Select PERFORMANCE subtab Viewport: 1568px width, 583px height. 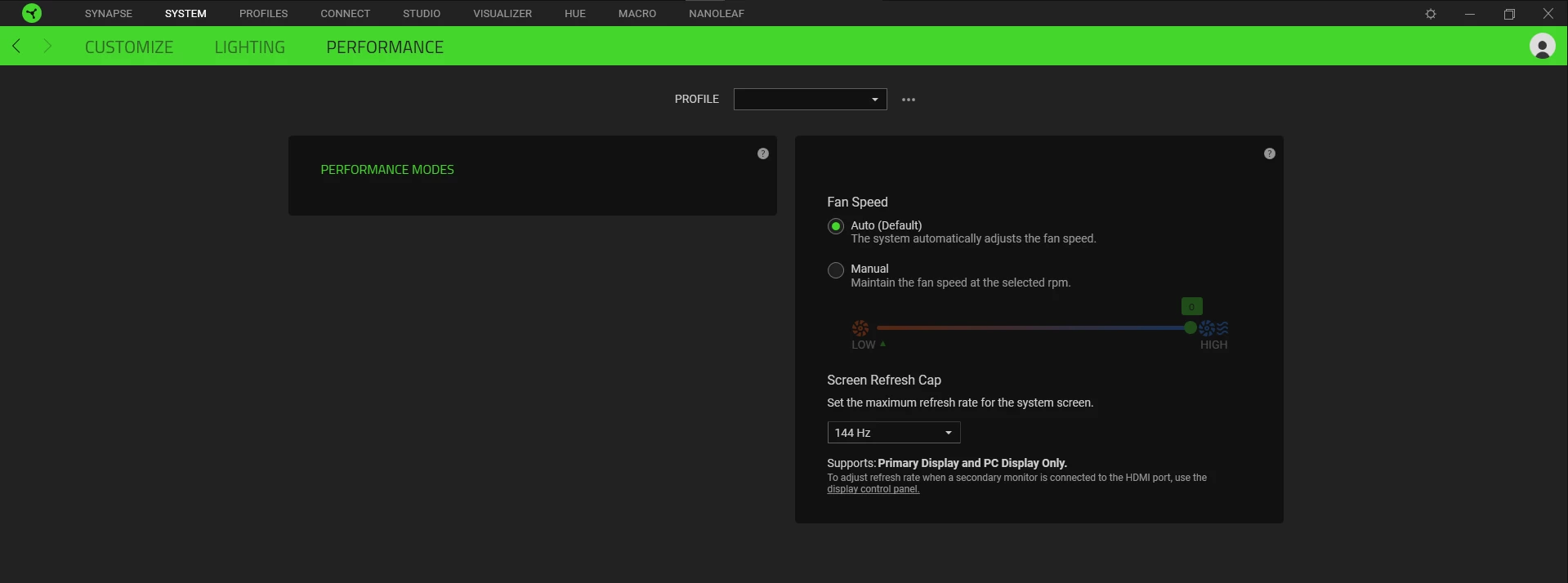pyautogui.click(x=385, y=47)
